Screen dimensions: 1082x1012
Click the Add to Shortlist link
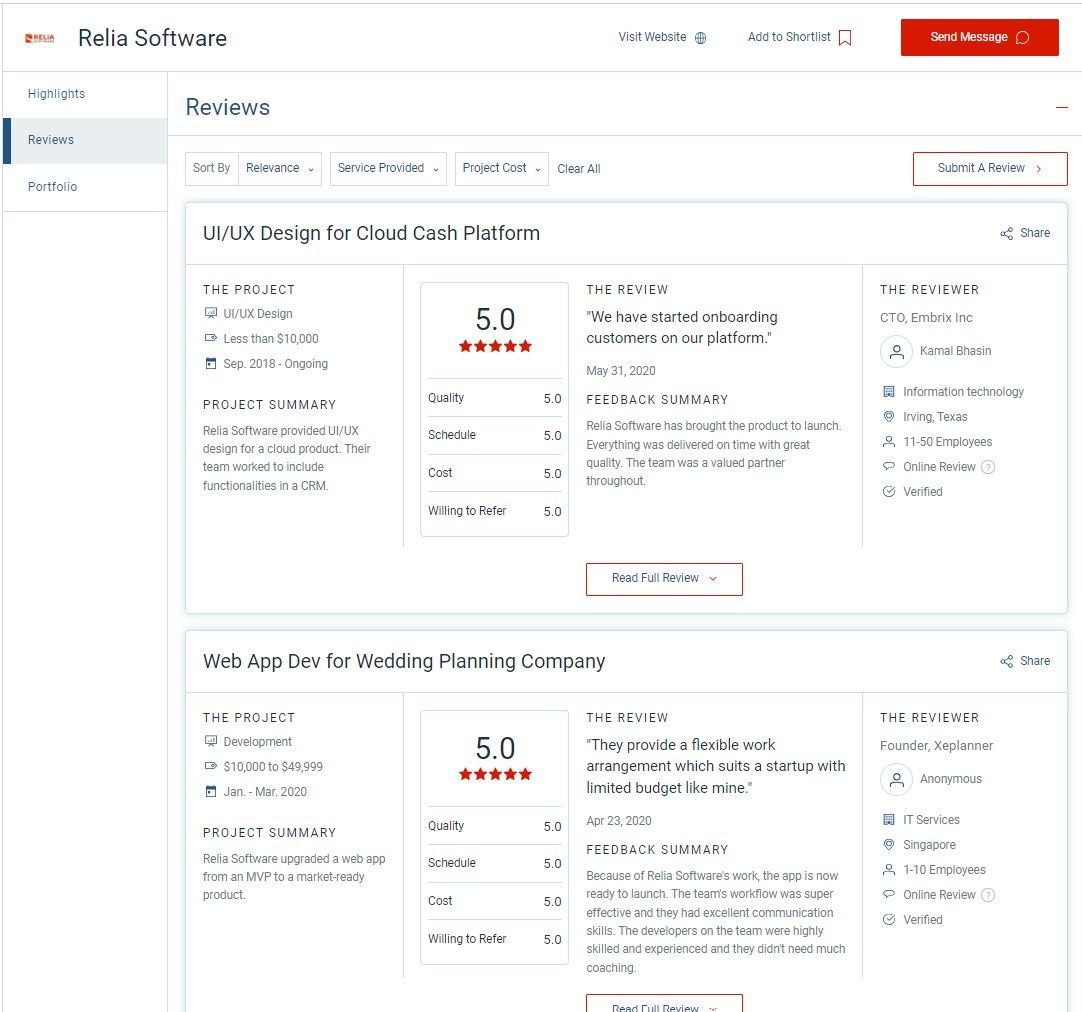pyautogui.click(x=799, y=37)
